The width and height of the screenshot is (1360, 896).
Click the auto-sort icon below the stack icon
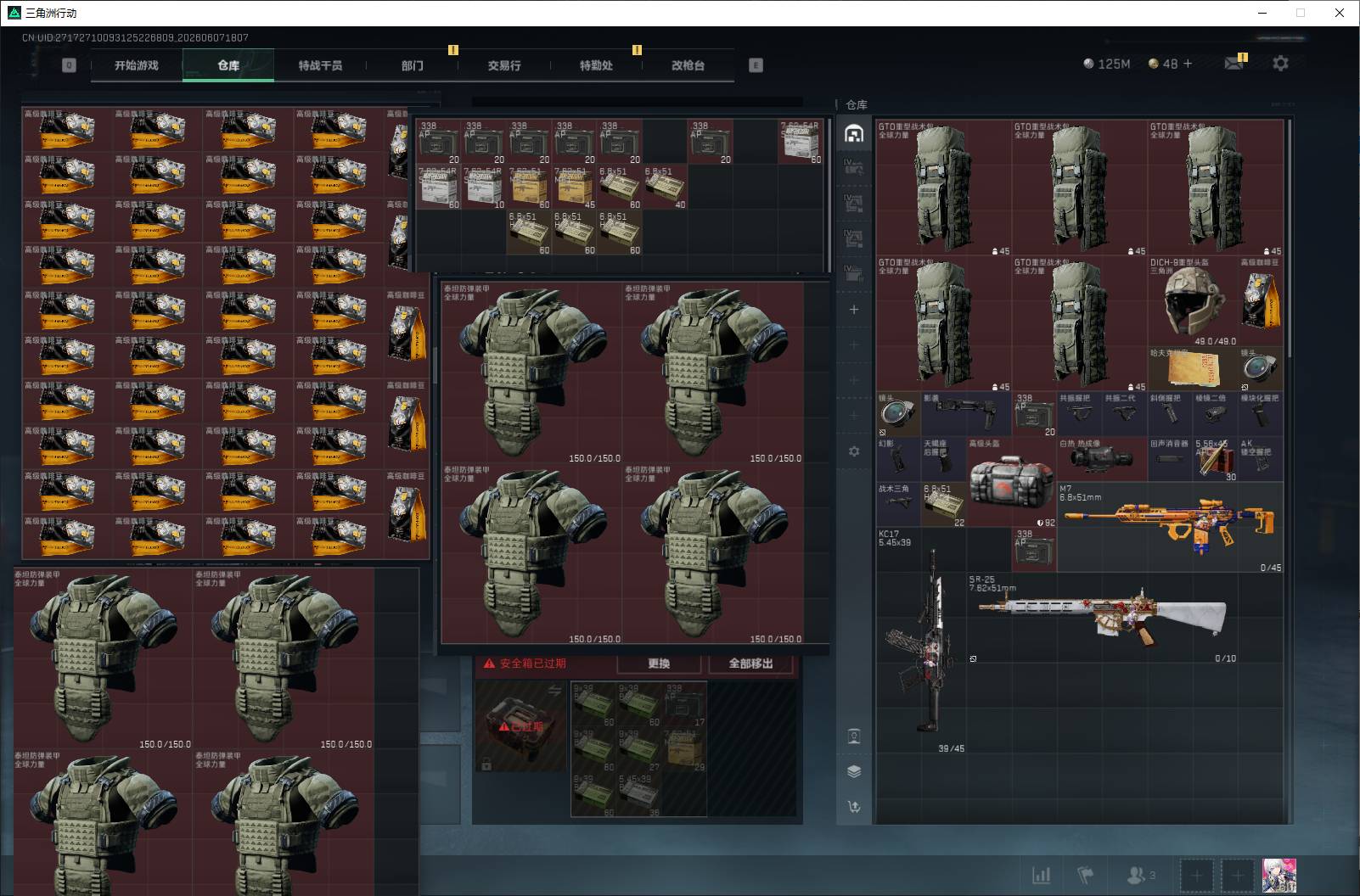[854, 807]
